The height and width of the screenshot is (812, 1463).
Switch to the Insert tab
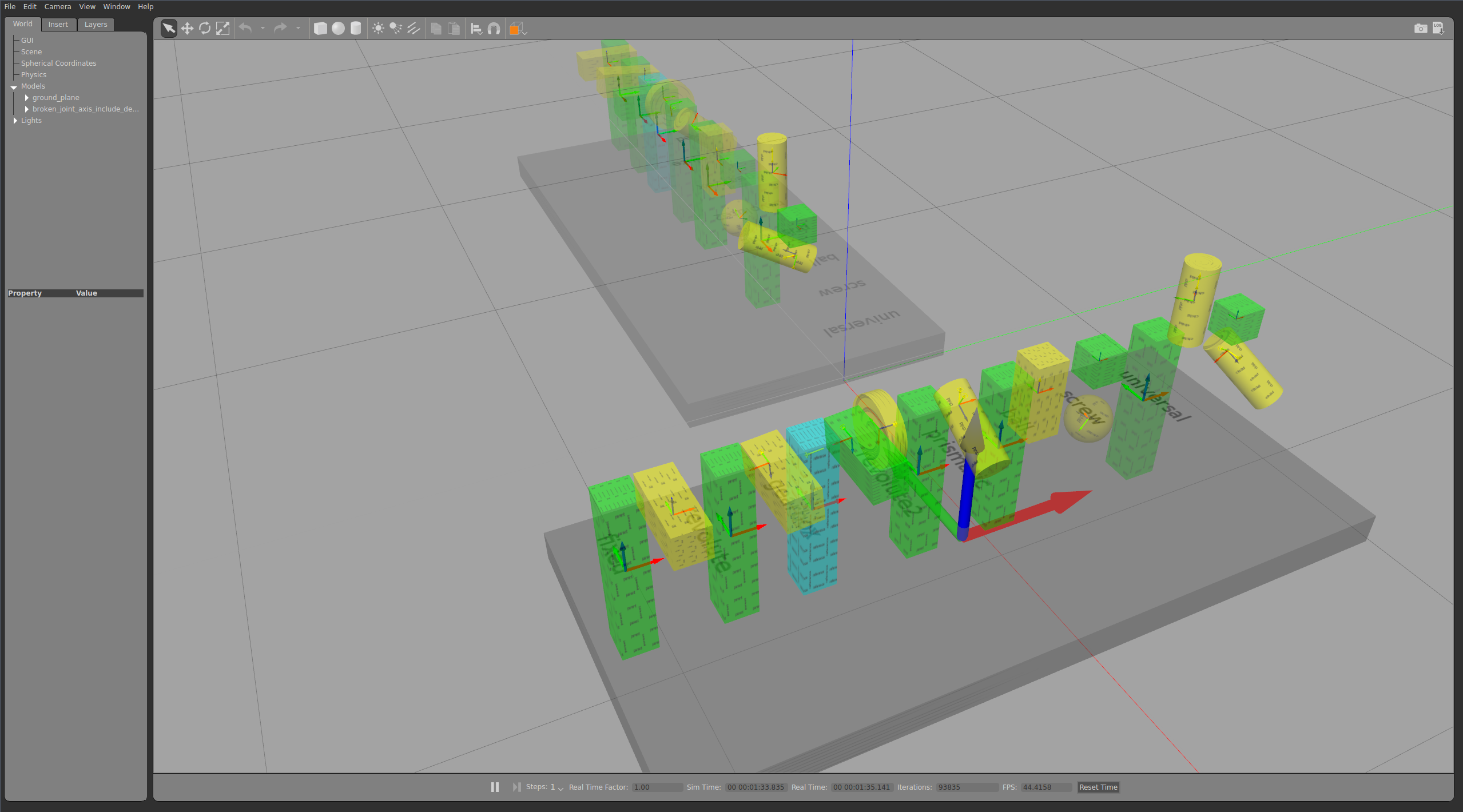(x=58, y=24)
